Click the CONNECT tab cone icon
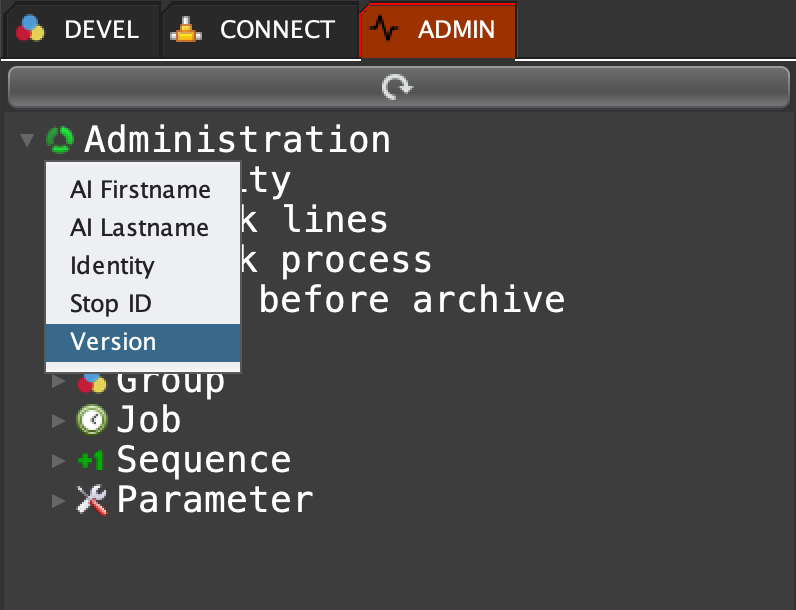The width and height of the screenshot is (796, 610). point(186,30)
